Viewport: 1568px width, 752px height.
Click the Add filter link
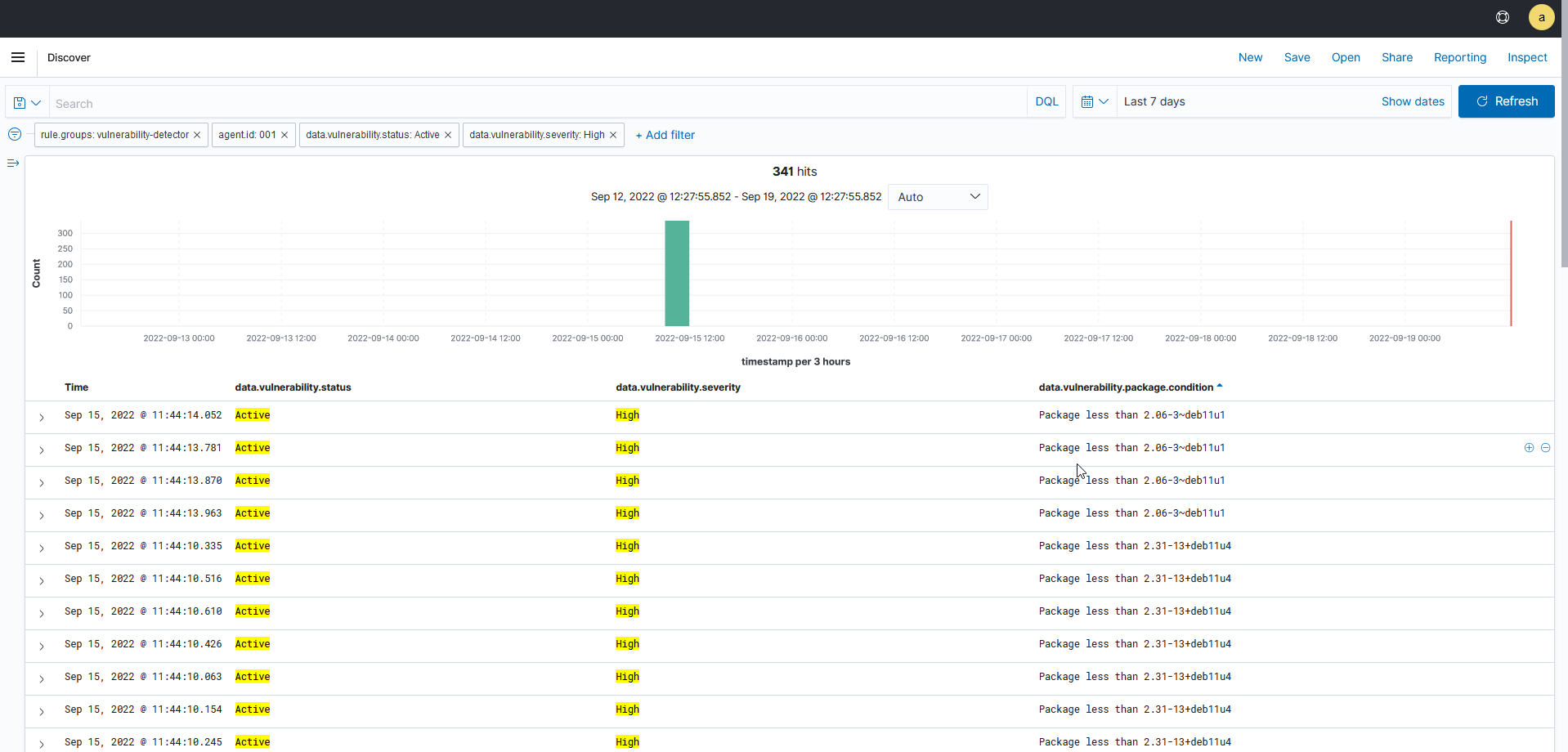click(665, 134)
